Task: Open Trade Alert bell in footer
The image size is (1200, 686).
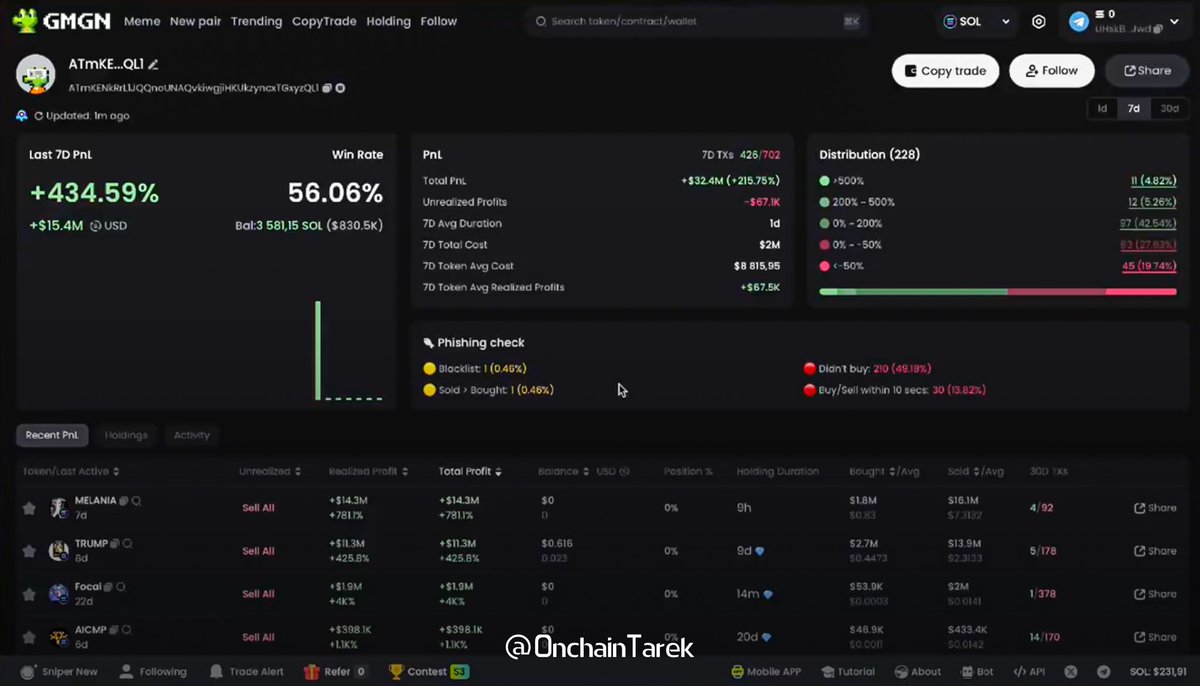Action: [247, 672]
